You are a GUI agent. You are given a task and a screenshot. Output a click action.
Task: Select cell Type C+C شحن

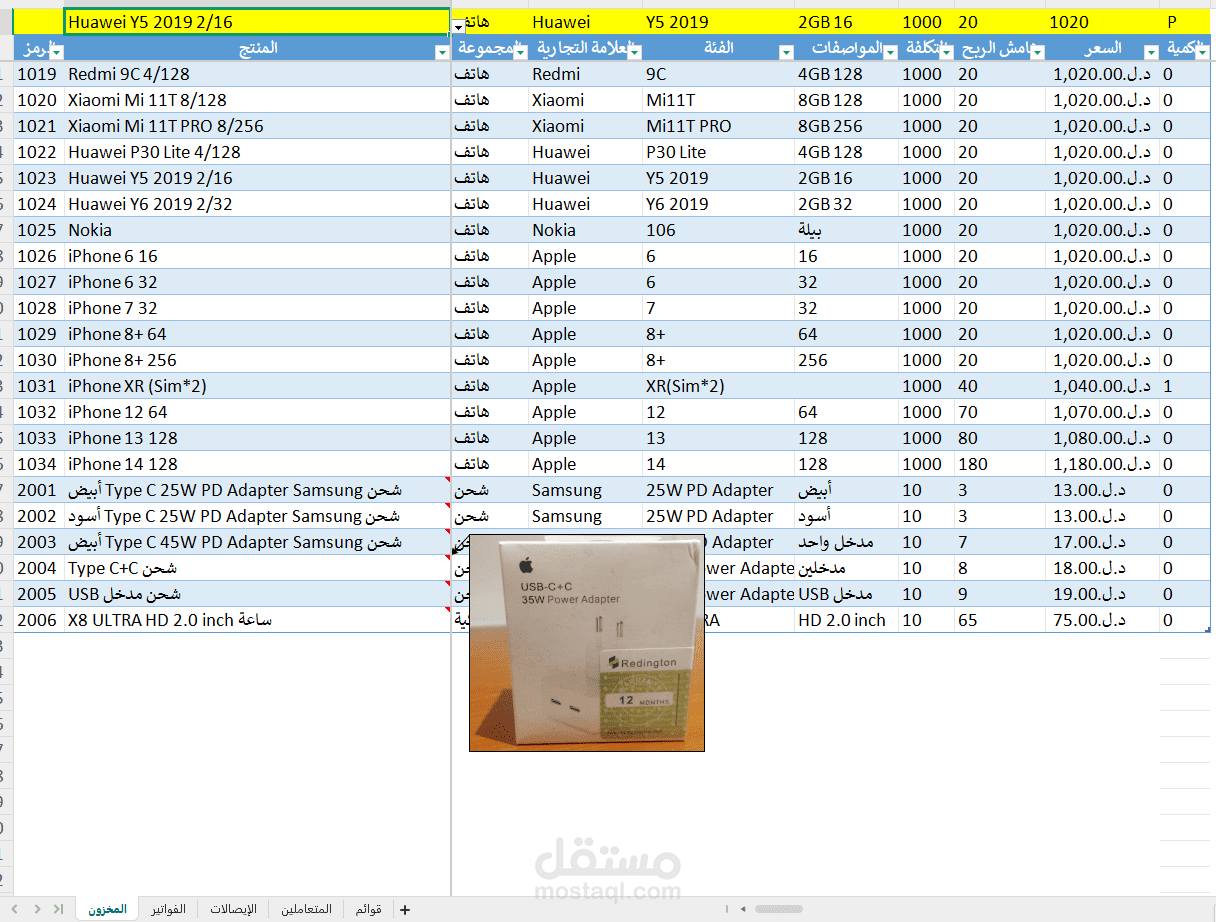coord(257,568)
